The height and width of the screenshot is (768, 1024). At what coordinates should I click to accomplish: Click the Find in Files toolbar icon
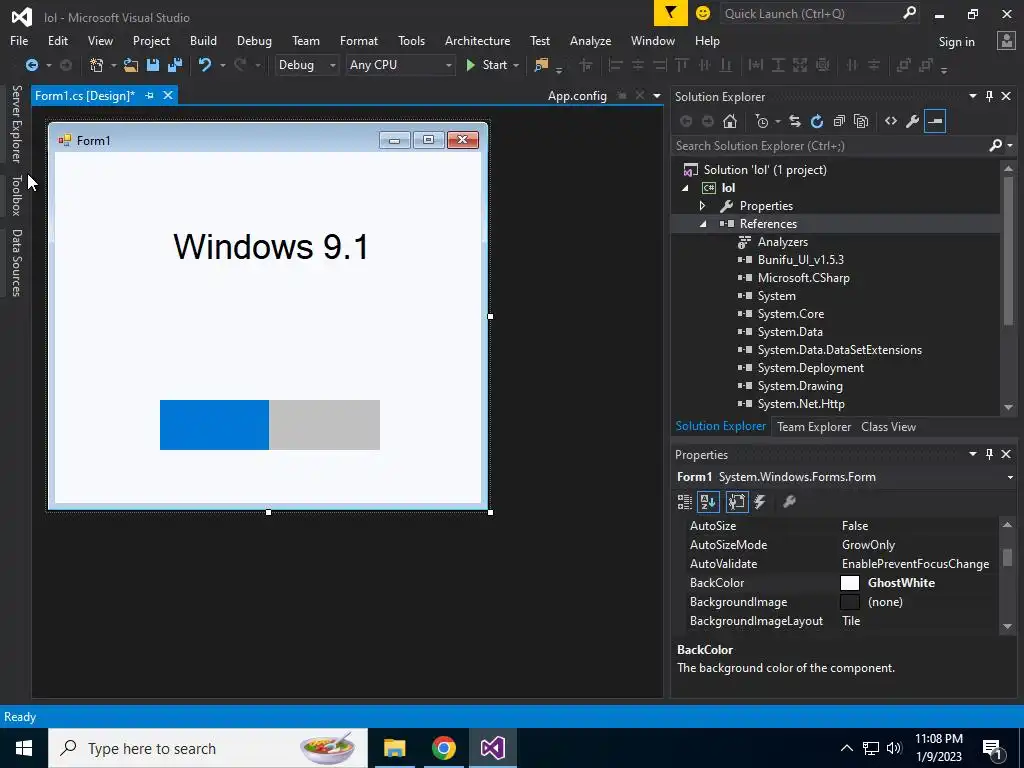click(x=541, y=65)
